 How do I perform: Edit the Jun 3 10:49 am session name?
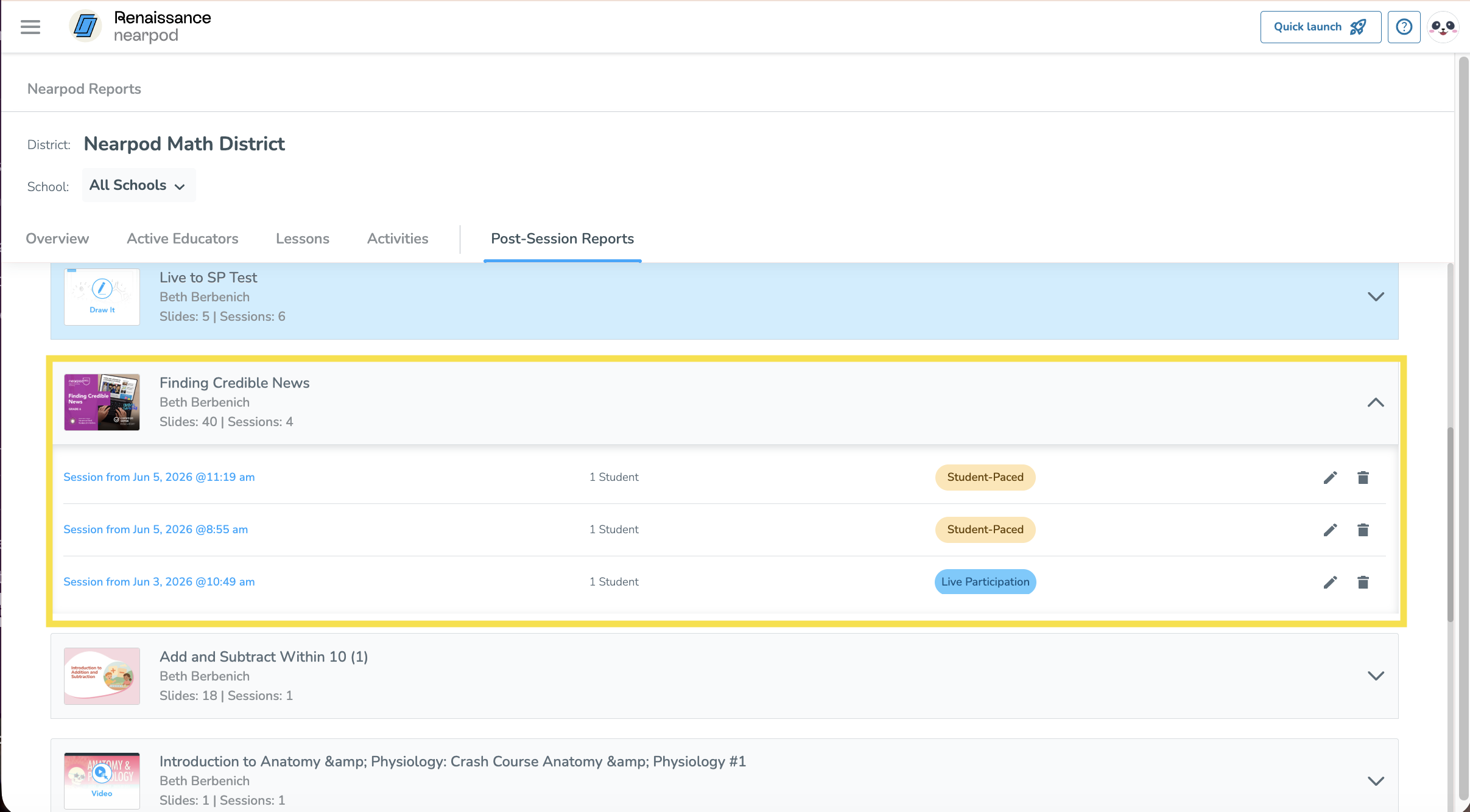click(x=1330, y=583)
